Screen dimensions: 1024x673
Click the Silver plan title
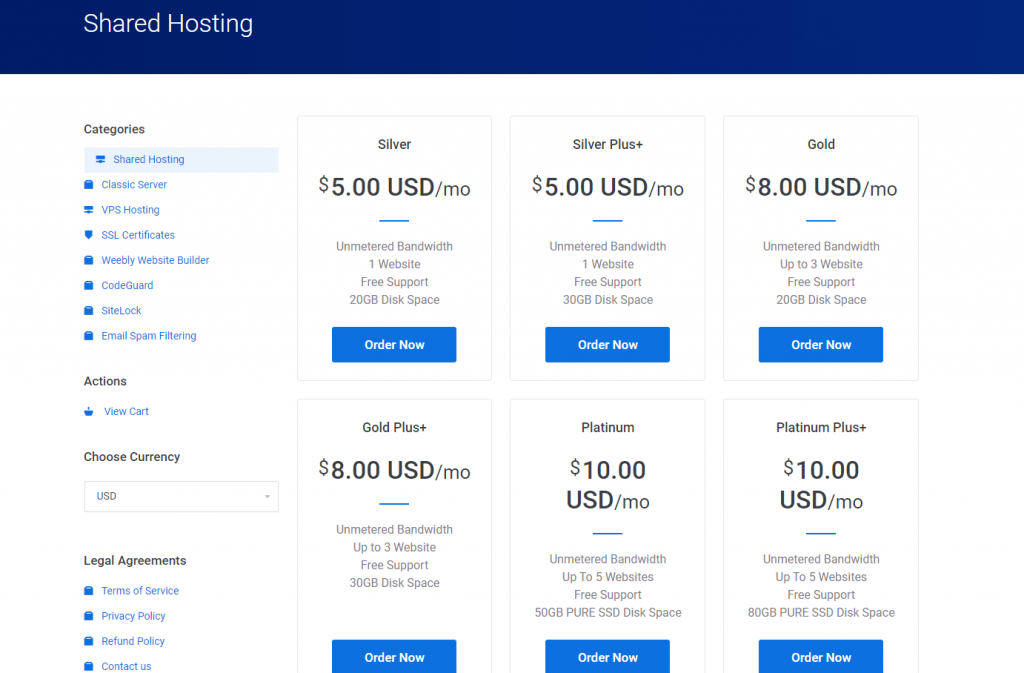[394, 144]
